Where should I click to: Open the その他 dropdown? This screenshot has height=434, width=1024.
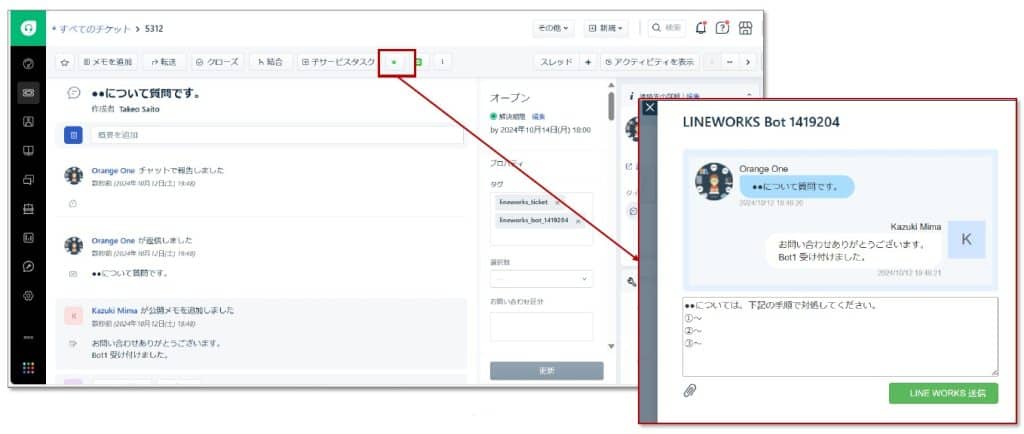(x=553, y=28)
